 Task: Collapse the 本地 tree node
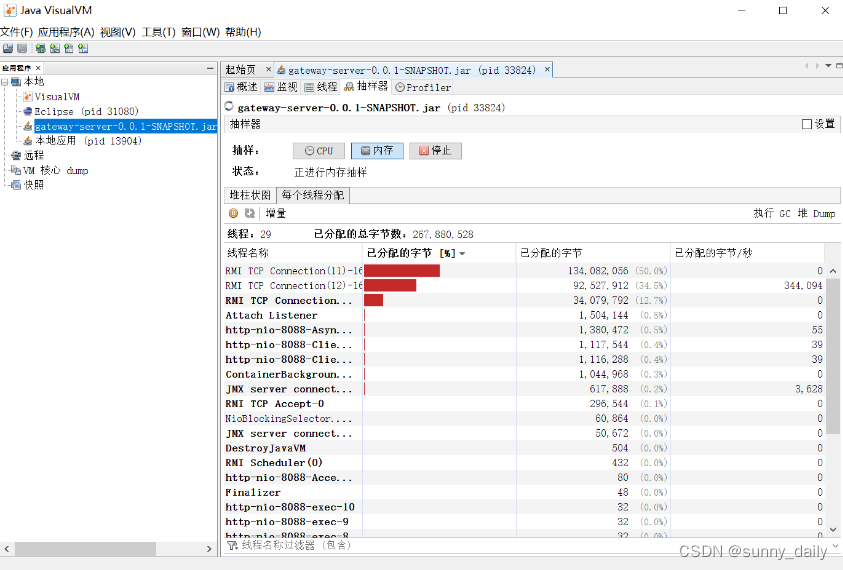click(x=4, y=82)
